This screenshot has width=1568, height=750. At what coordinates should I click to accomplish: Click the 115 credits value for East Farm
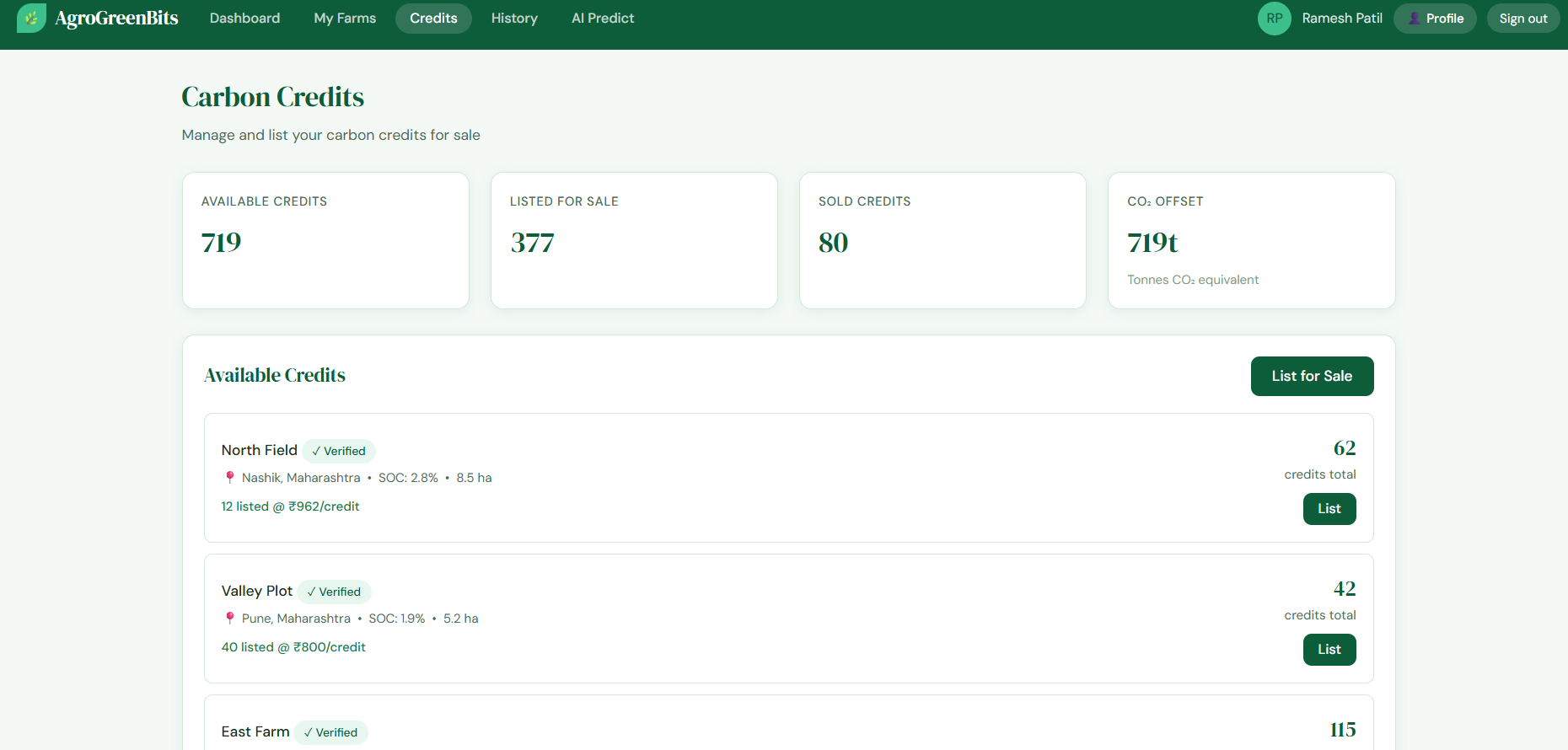pyautogui.click(x=1343, y=730)
